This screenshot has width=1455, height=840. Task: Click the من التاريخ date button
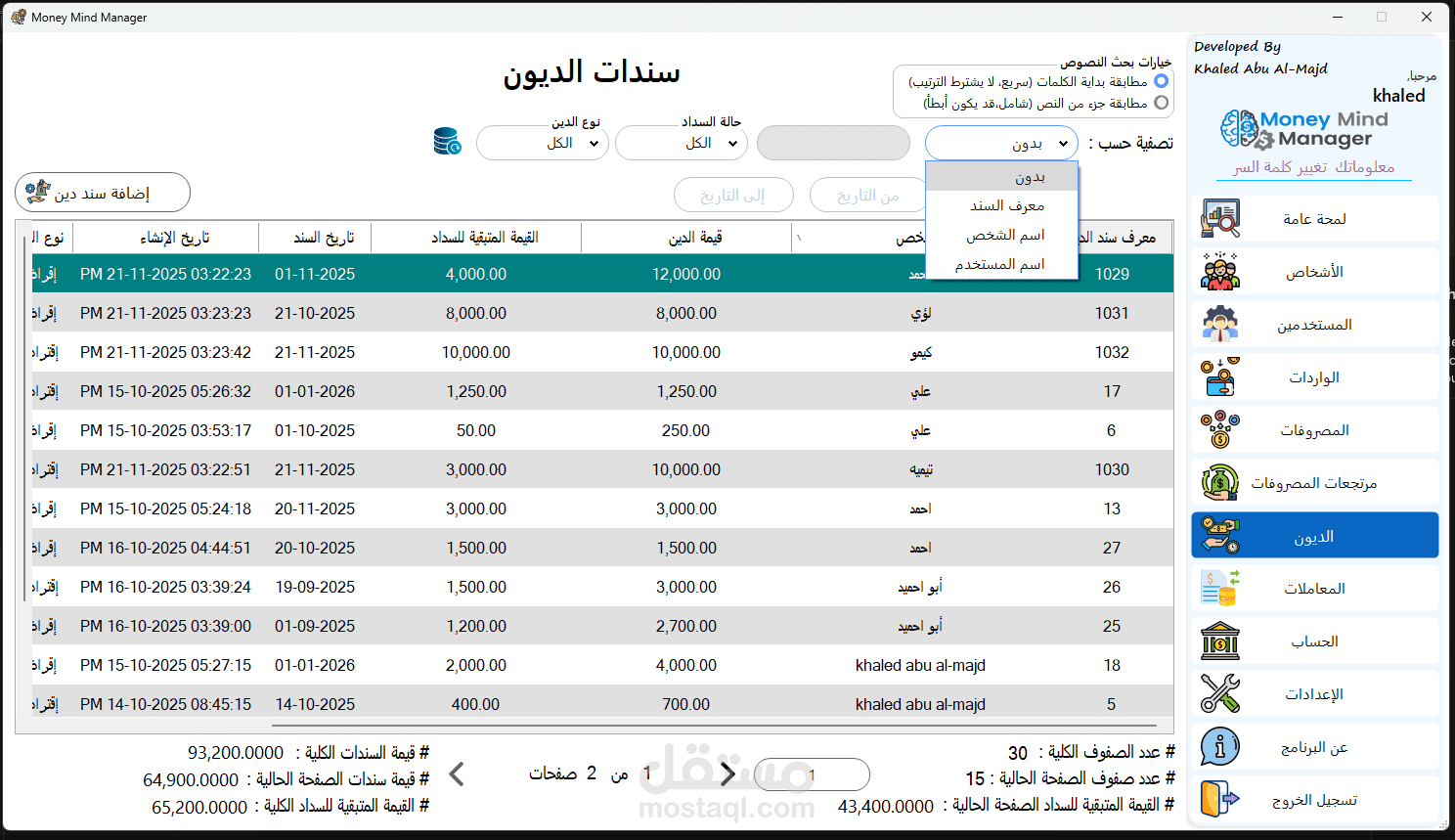(x=869, y=196)
